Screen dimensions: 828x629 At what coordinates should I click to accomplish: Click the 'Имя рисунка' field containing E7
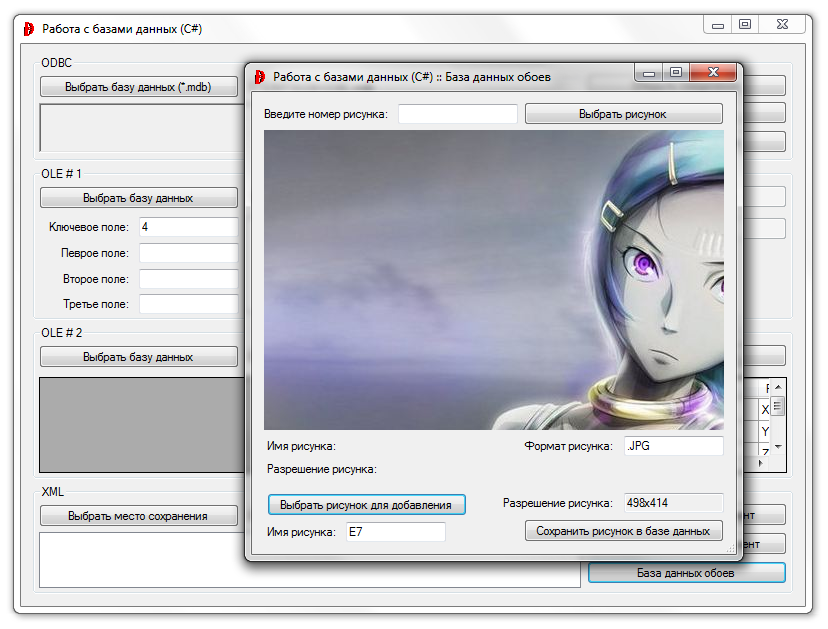tap(396, 532)
